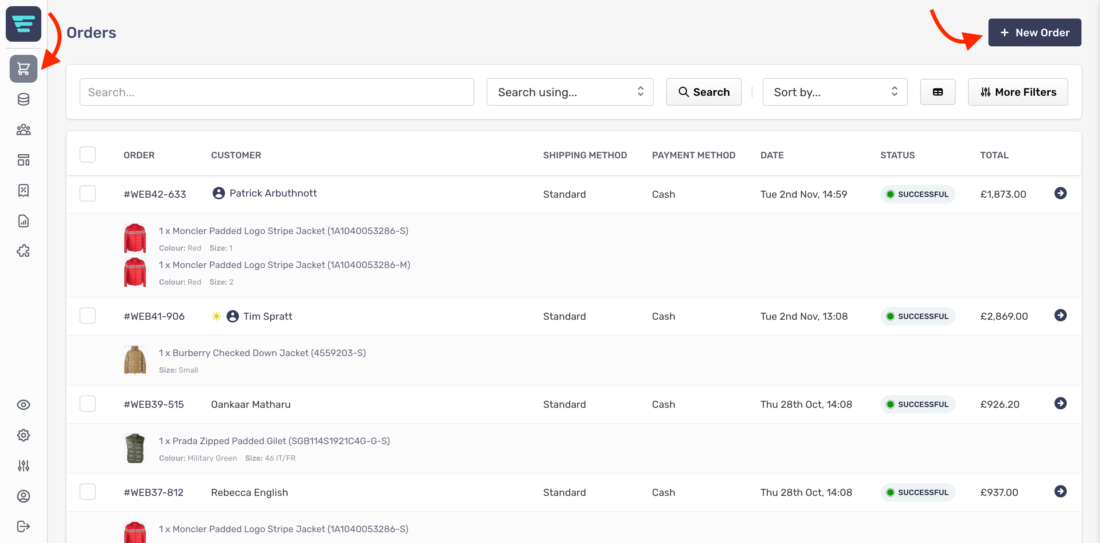Screen dimensions: 1100x543
Task: Open the Orders cart icon in sidebar
Action: [x=23, y=69]
